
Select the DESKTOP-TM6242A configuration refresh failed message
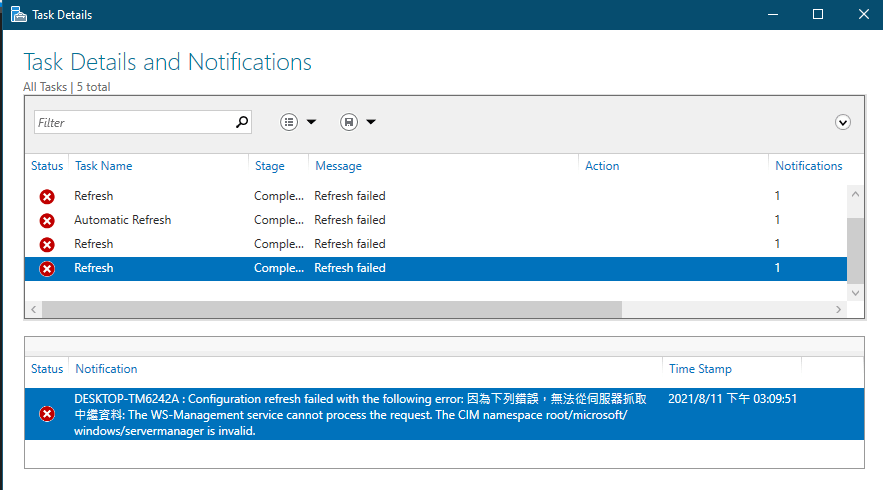click(x=360, y=415)
